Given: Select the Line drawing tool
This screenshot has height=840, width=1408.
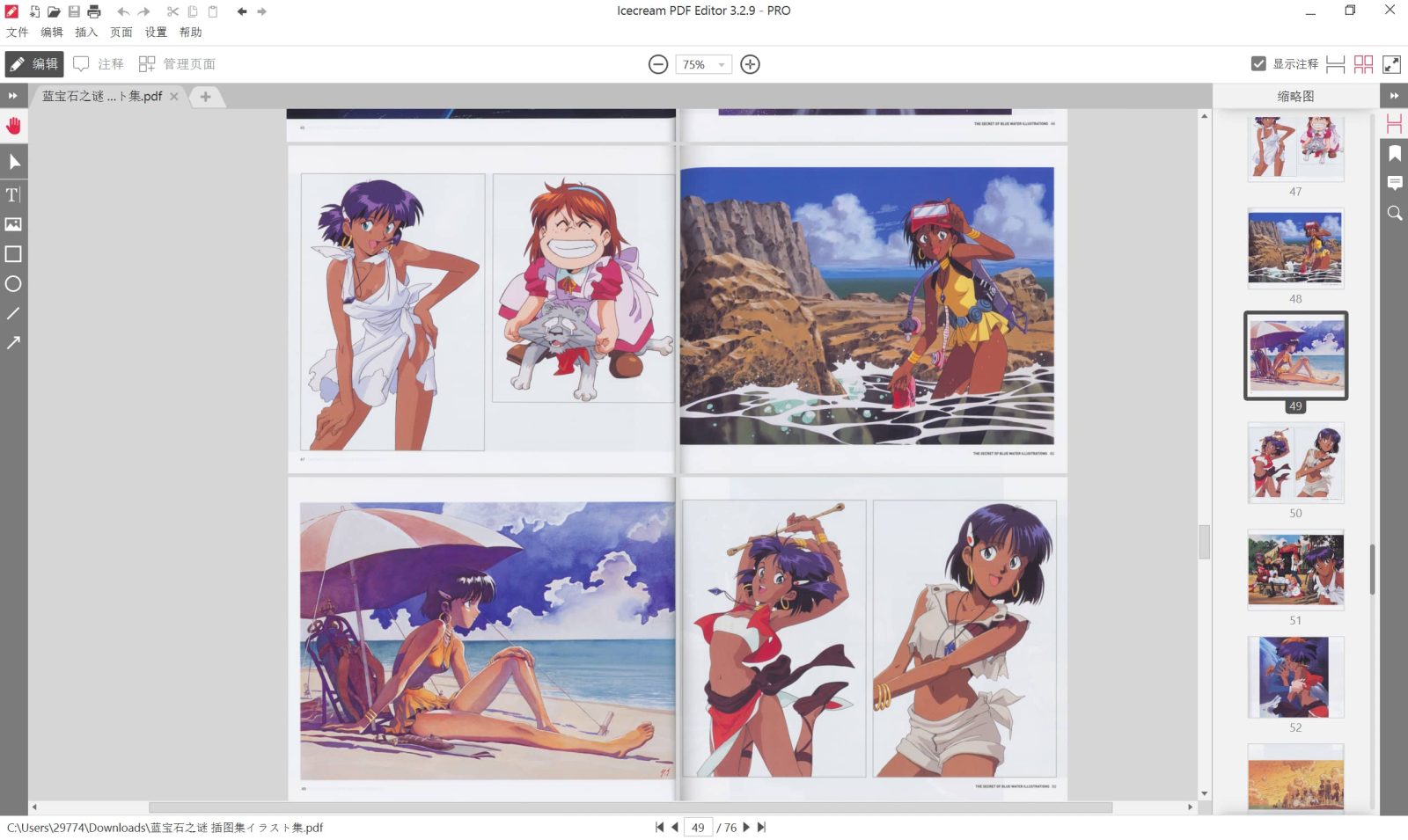Looking at the screenshot, I should tap(13, 313).
